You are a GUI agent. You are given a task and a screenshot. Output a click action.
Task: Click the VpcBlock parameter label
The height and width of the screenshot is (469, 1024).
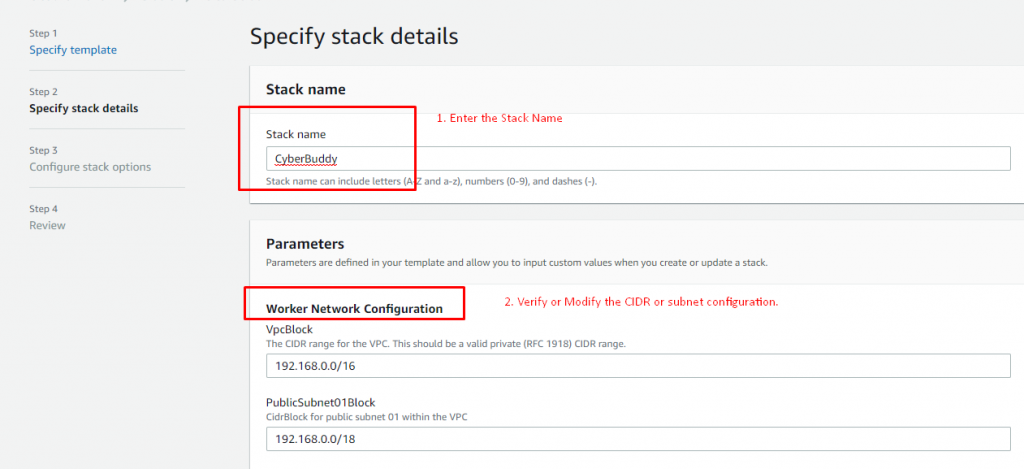tap(289, 330)
